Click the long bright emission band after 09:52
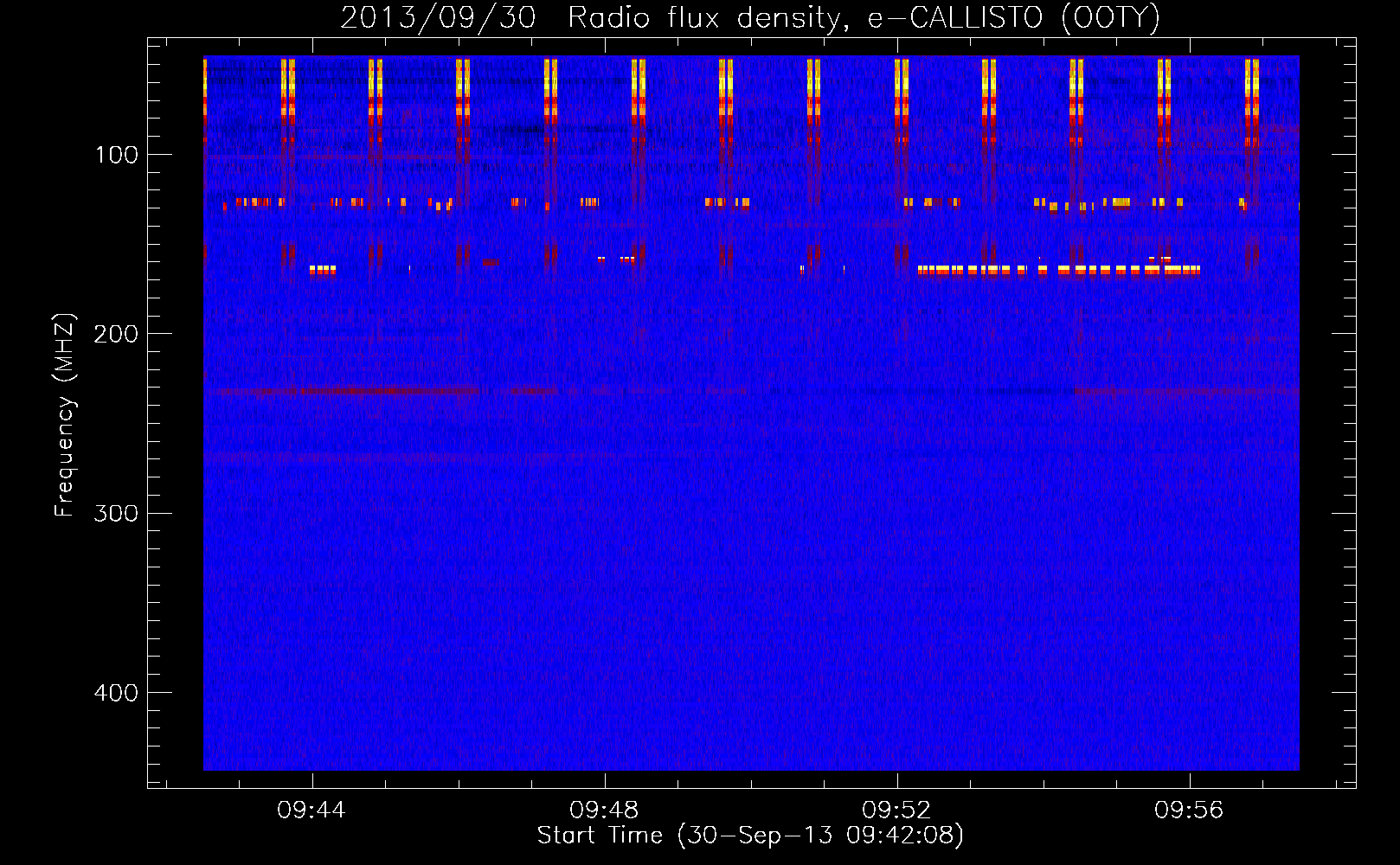This screenshot has height=865, width=1400. 1059,270
